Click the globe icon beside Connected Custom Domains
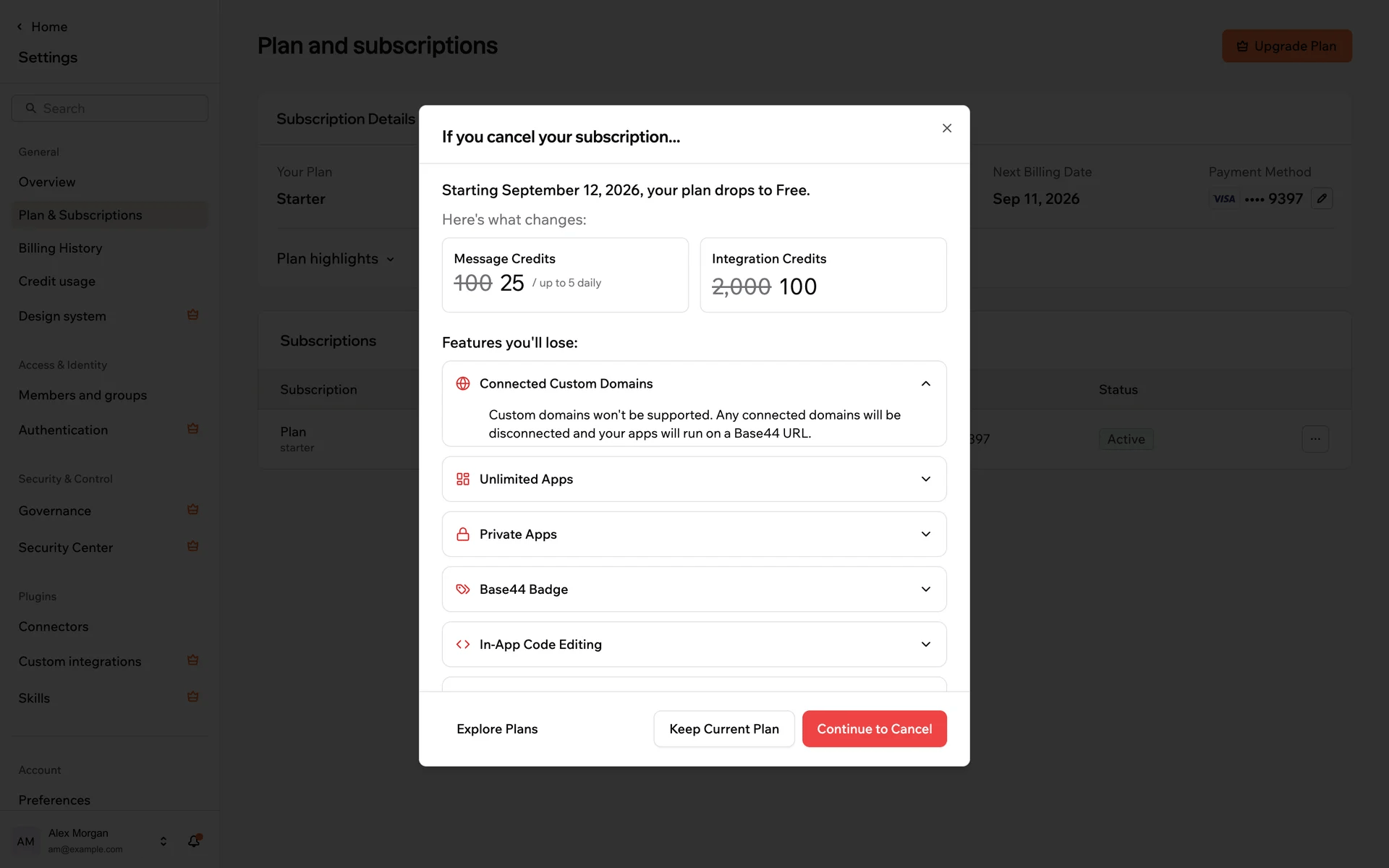The width and height of the screenshot is (1389, 868). point(463,383)
